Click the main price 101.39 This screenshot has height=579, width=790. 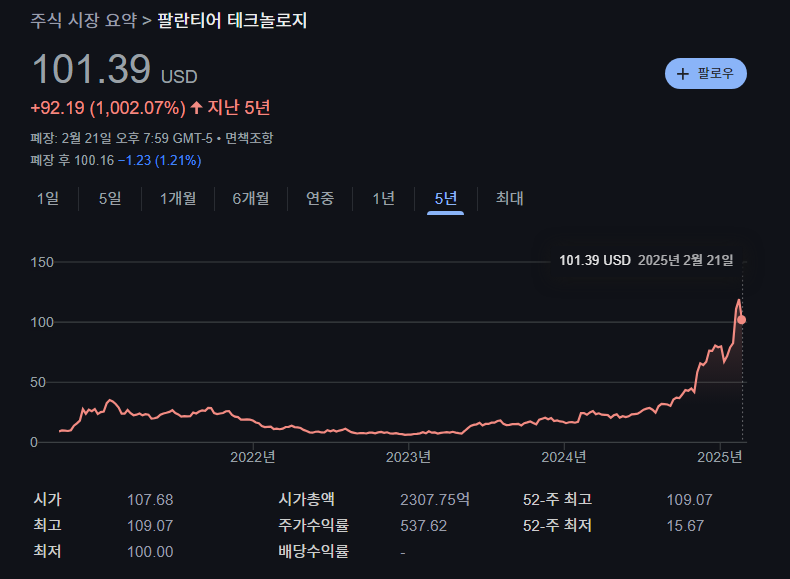pos(91,69)
